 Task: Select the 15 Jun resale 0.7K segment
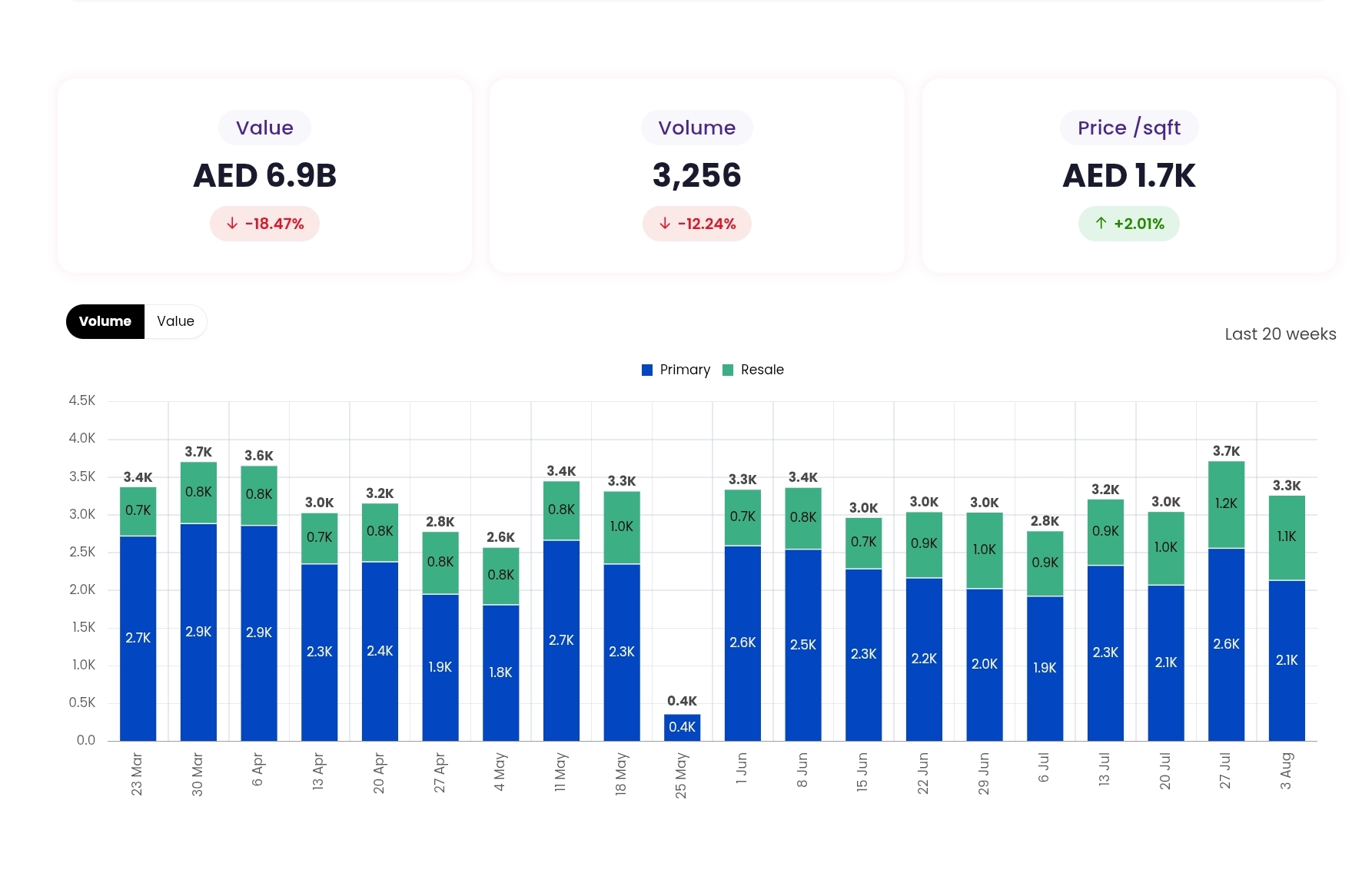point(864,543)
